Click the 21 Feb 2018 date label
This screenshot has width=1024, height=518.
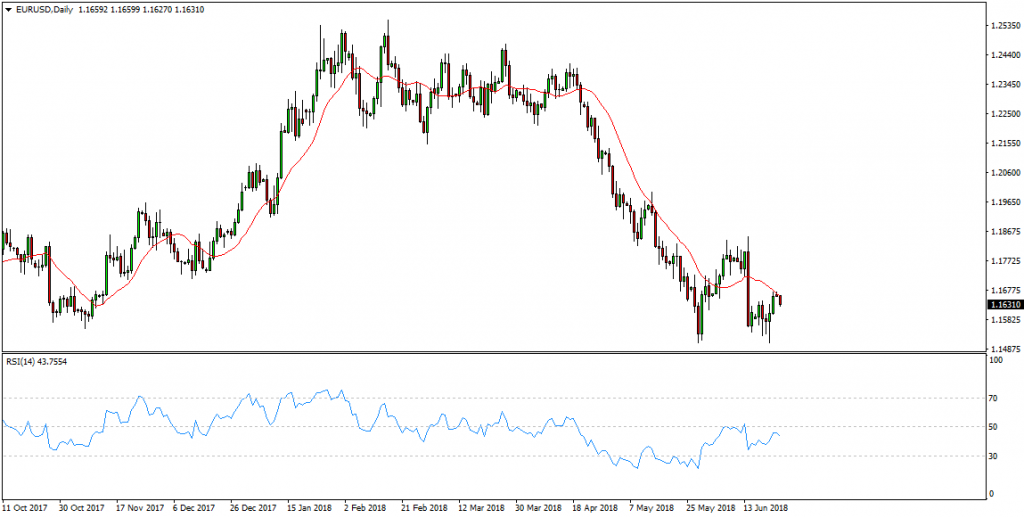click(x=424, y=508)
